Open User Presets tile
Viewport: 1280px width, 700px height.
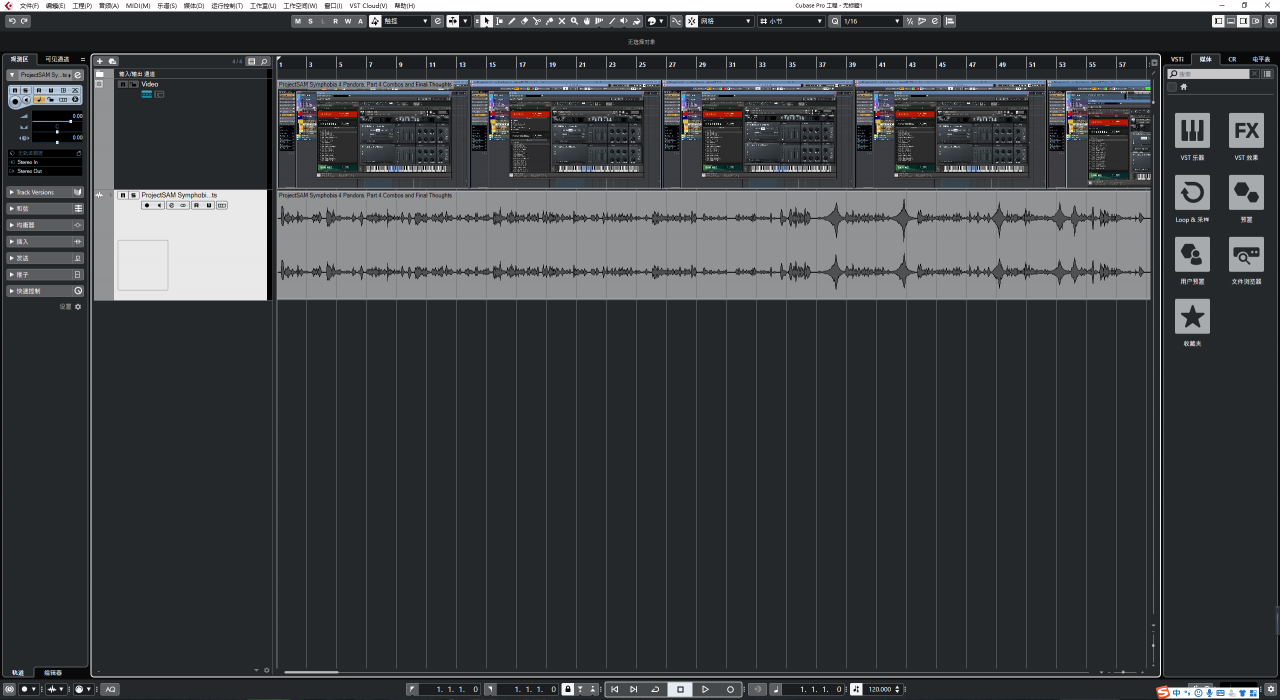point(1192,254)
